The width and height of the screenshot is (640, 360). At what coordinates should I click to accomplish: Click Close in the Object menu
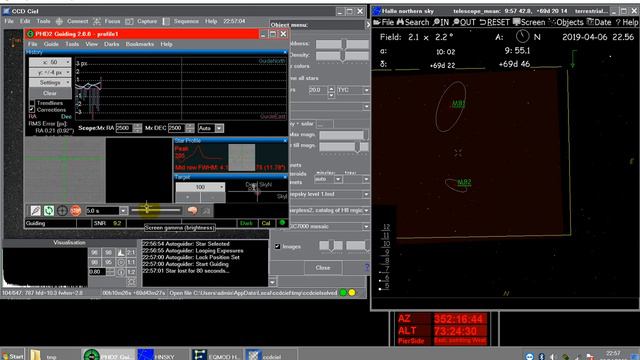322,268
